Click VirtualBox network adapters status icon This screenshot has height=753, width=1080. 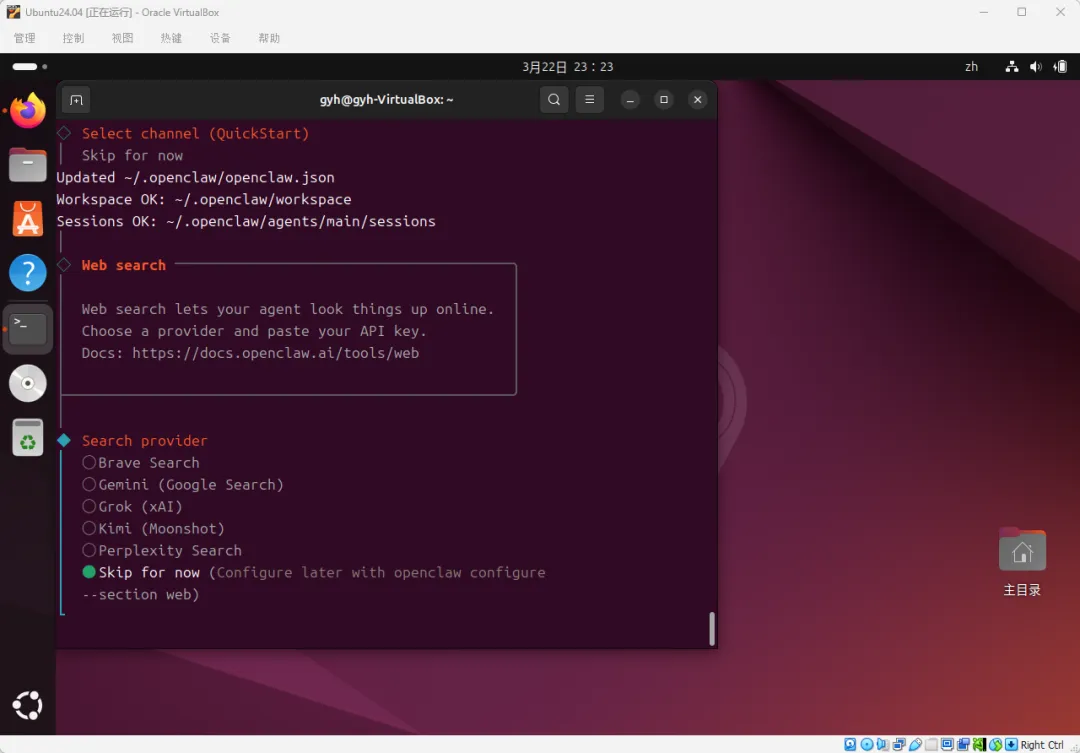pyautogui.click(x=899, y=745)
